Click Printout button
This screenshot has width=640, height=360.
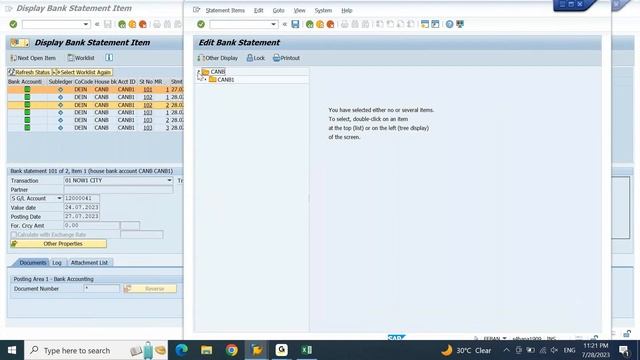[286, 58]
